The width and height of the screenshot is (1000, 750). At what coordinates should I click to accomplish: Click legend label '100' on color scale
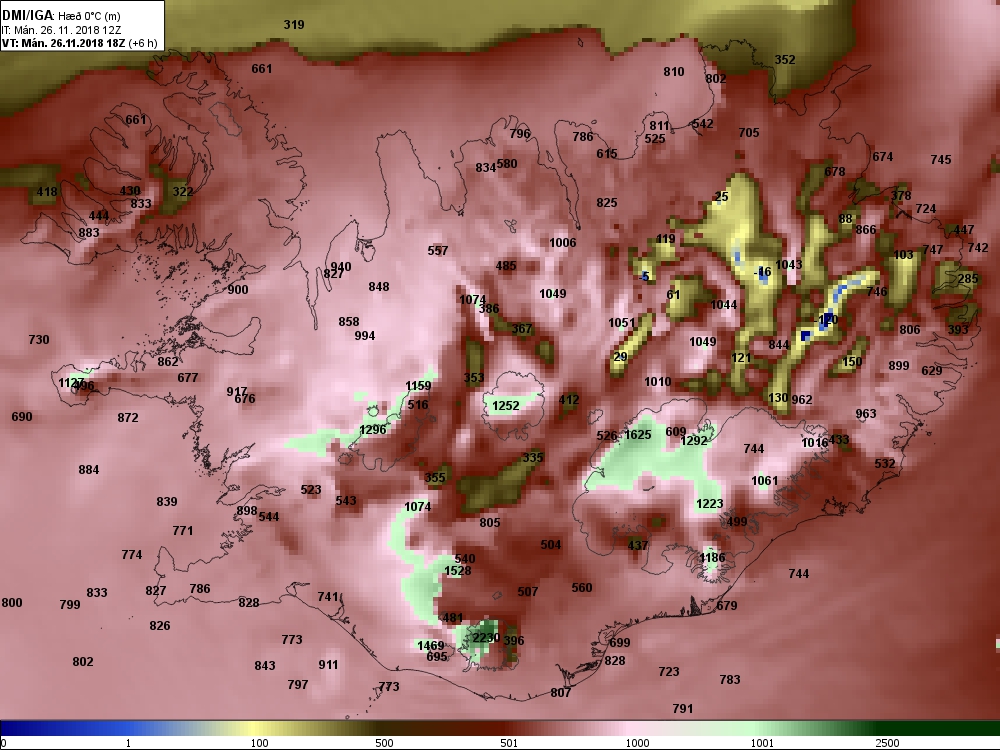pyautogui.click(x=259, y=743)
